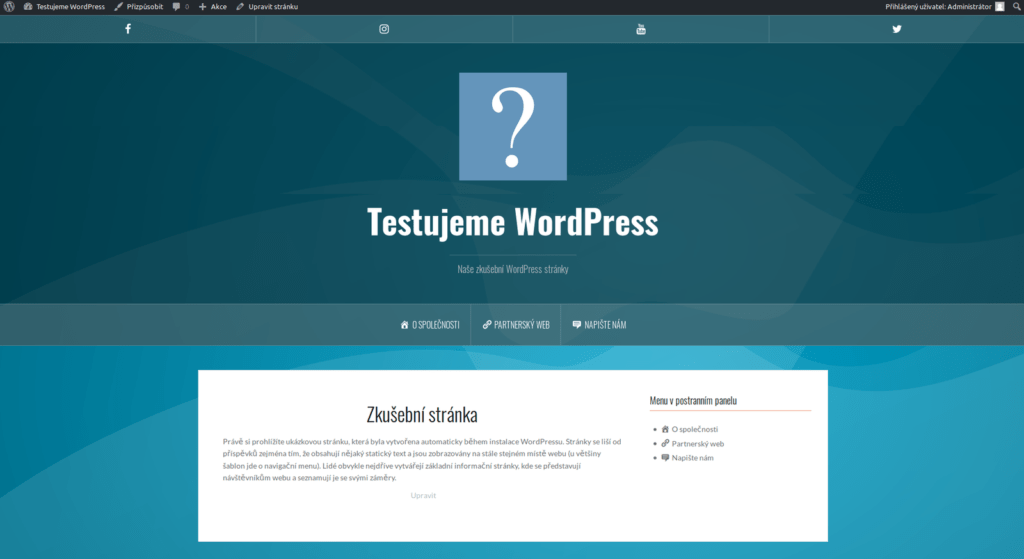Go to Partnerský web in main navigation
The height and width of the screenshot is (559, 1024).
516,325
